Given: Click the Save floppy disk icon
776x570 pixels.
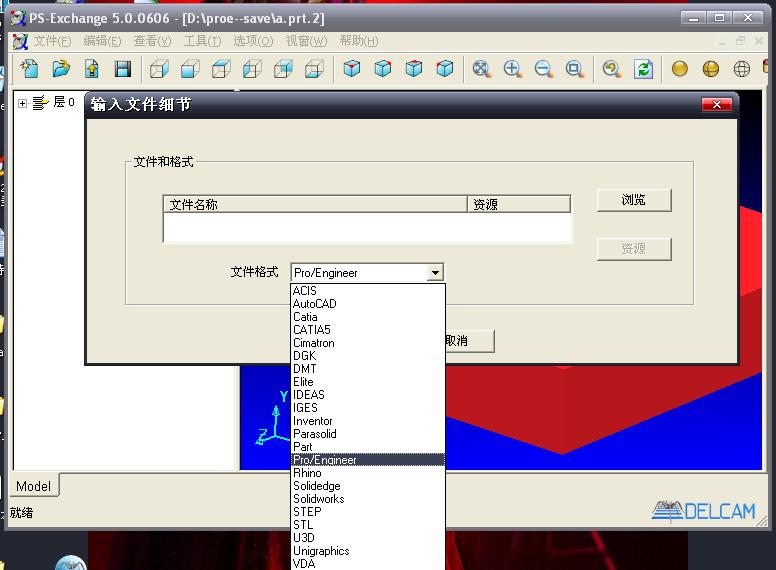Looking at the screenshot, I should 123,69.
